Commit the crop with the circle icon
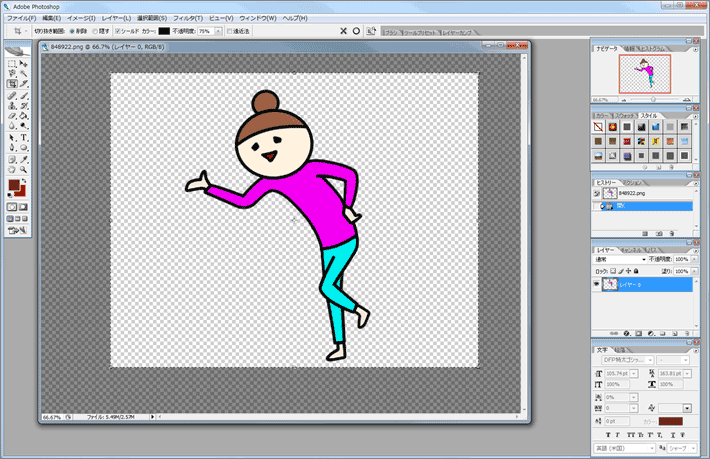The width and height of the screenshot is (710, 459). 356,31
